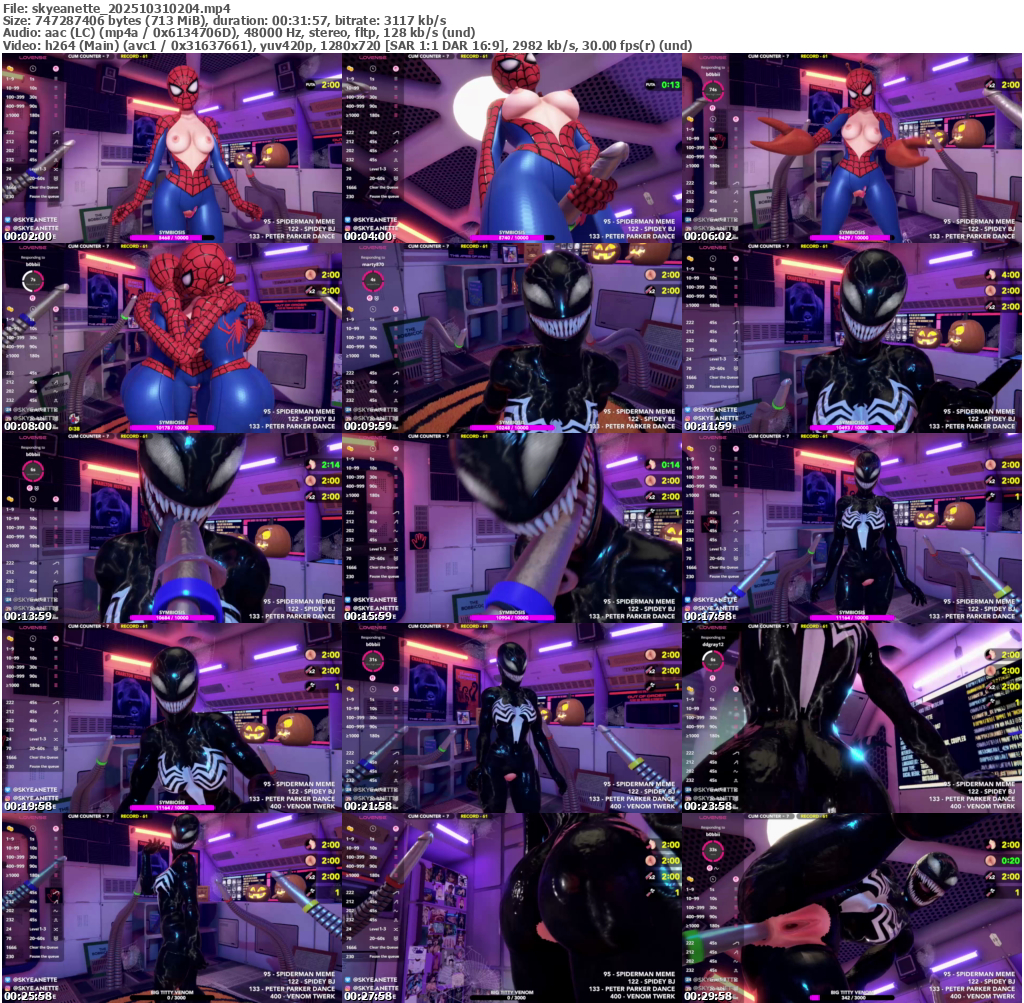Open the frame thumbnail stamped 00:09:59
1024x1003 pixels.
[512, 338]
